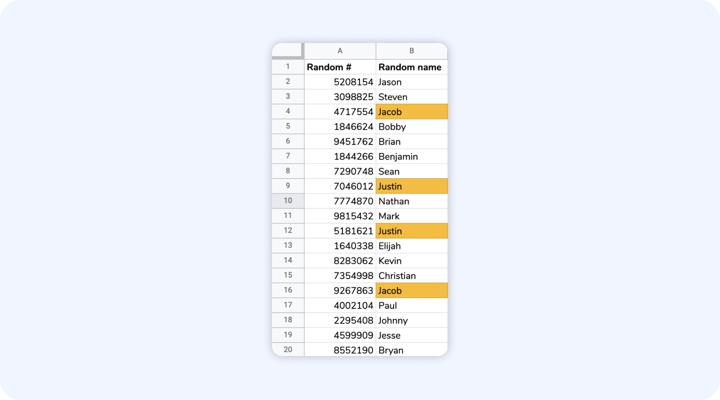This screenshot has width=720, height=400.
Task: Select row 10 header
Action: click(288, 201)
